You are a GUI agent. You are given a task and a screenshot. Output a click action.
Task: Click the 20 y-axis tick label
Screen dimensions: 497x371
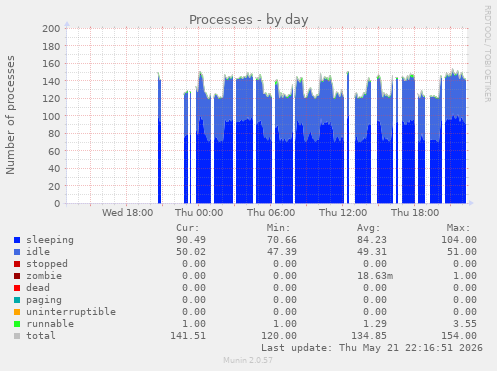point(54,186)
